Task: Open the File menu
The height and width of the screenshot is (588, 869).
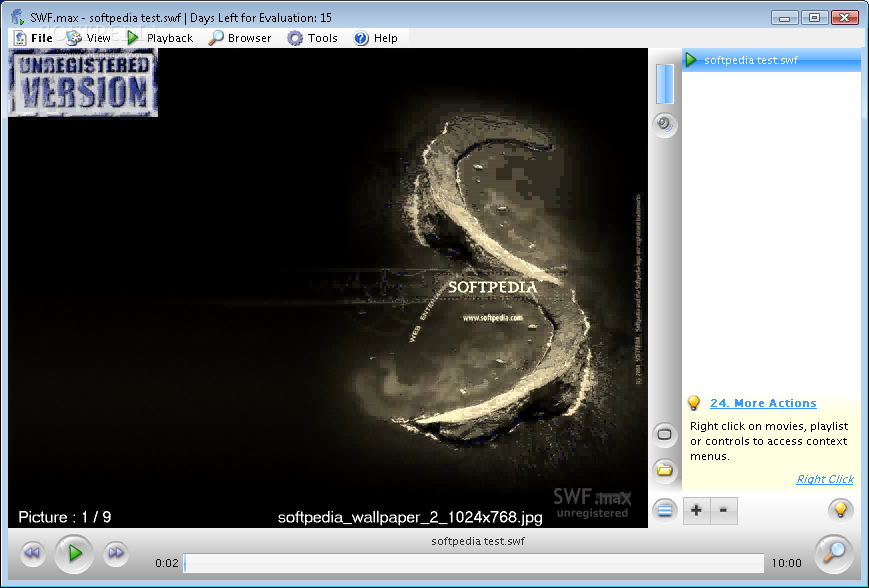Action: point(34,38)
